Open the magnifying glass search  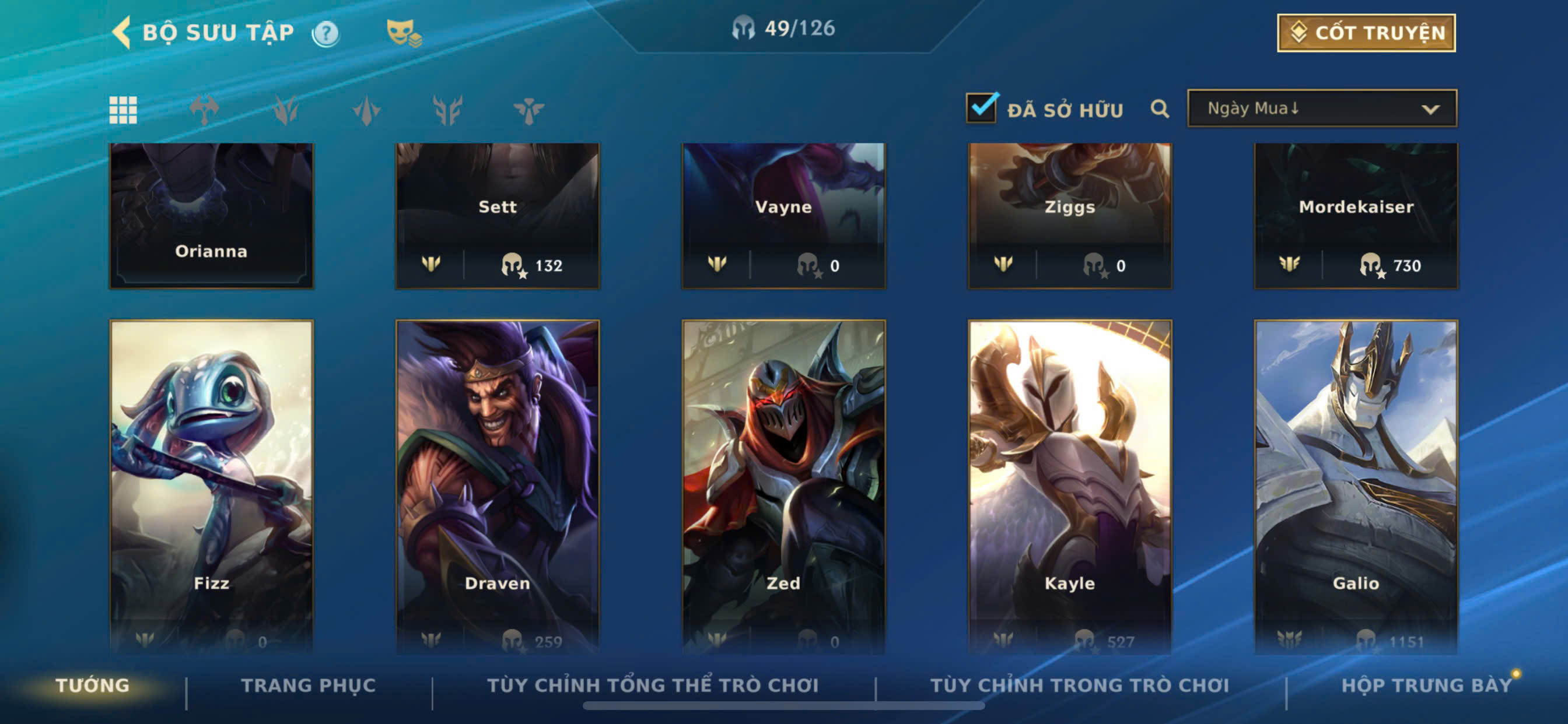1160,109
